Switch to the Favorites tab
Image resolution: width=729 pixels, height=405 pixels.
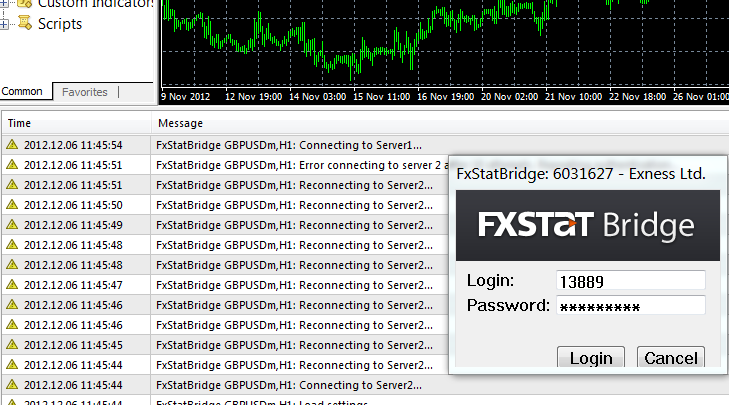pyautogui.click(x=85, y=92)
